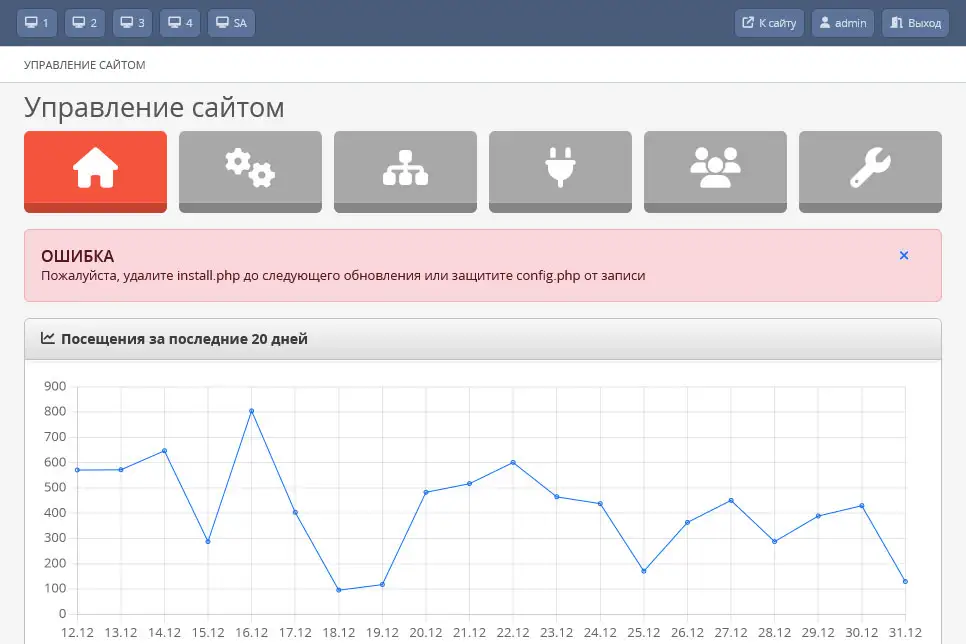Switch to monitor tab 3

tap(133, 23)
